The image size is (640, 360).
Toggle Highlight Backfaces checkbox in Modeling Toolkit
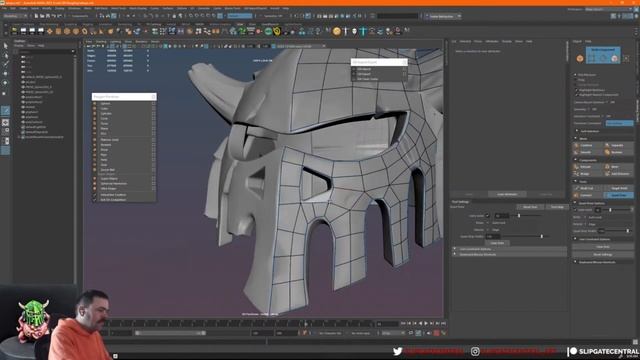[577, 90]
